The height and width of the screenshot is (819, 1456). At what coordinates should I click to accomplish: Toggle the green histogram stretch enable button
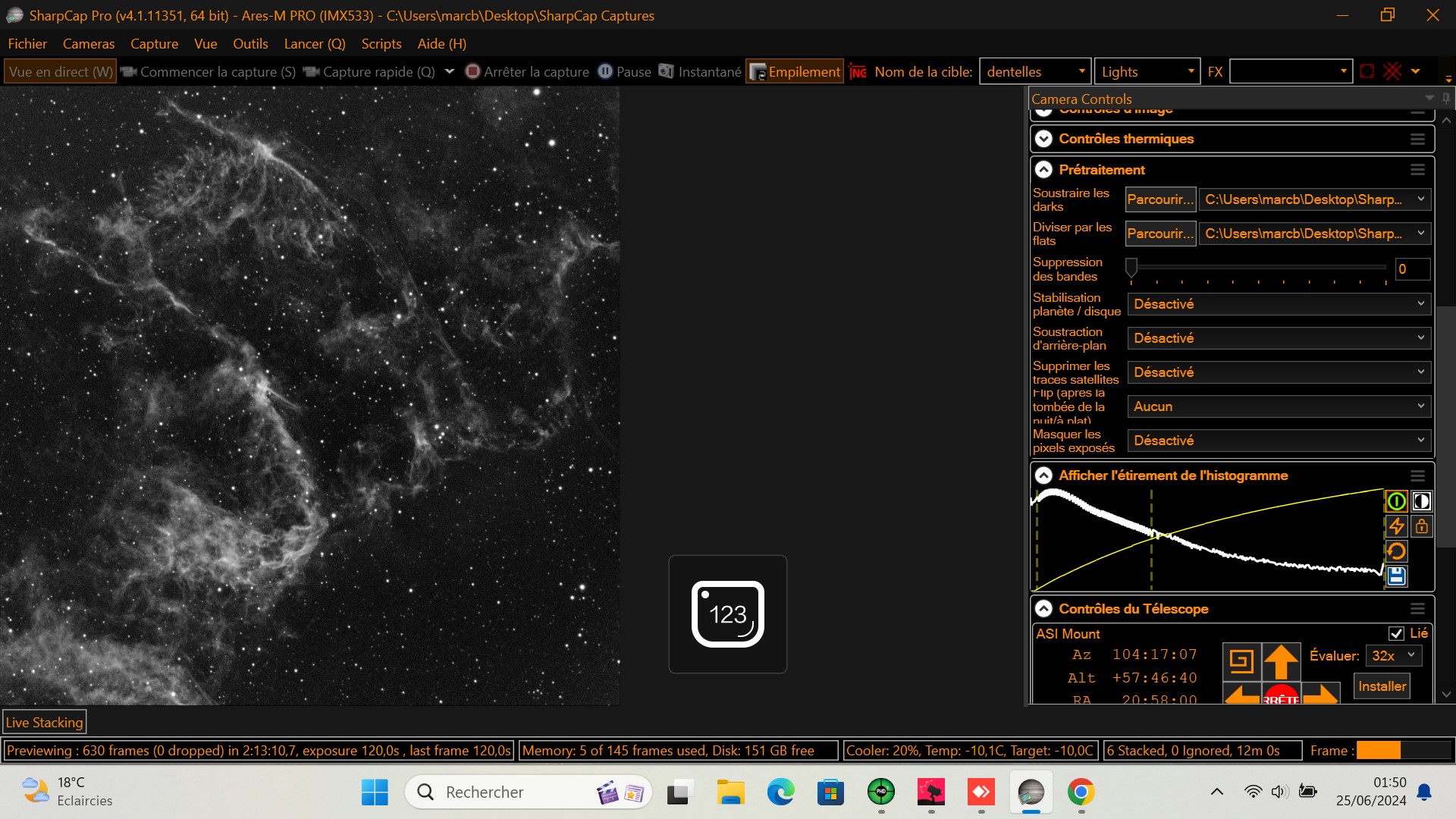point(1396,501)
